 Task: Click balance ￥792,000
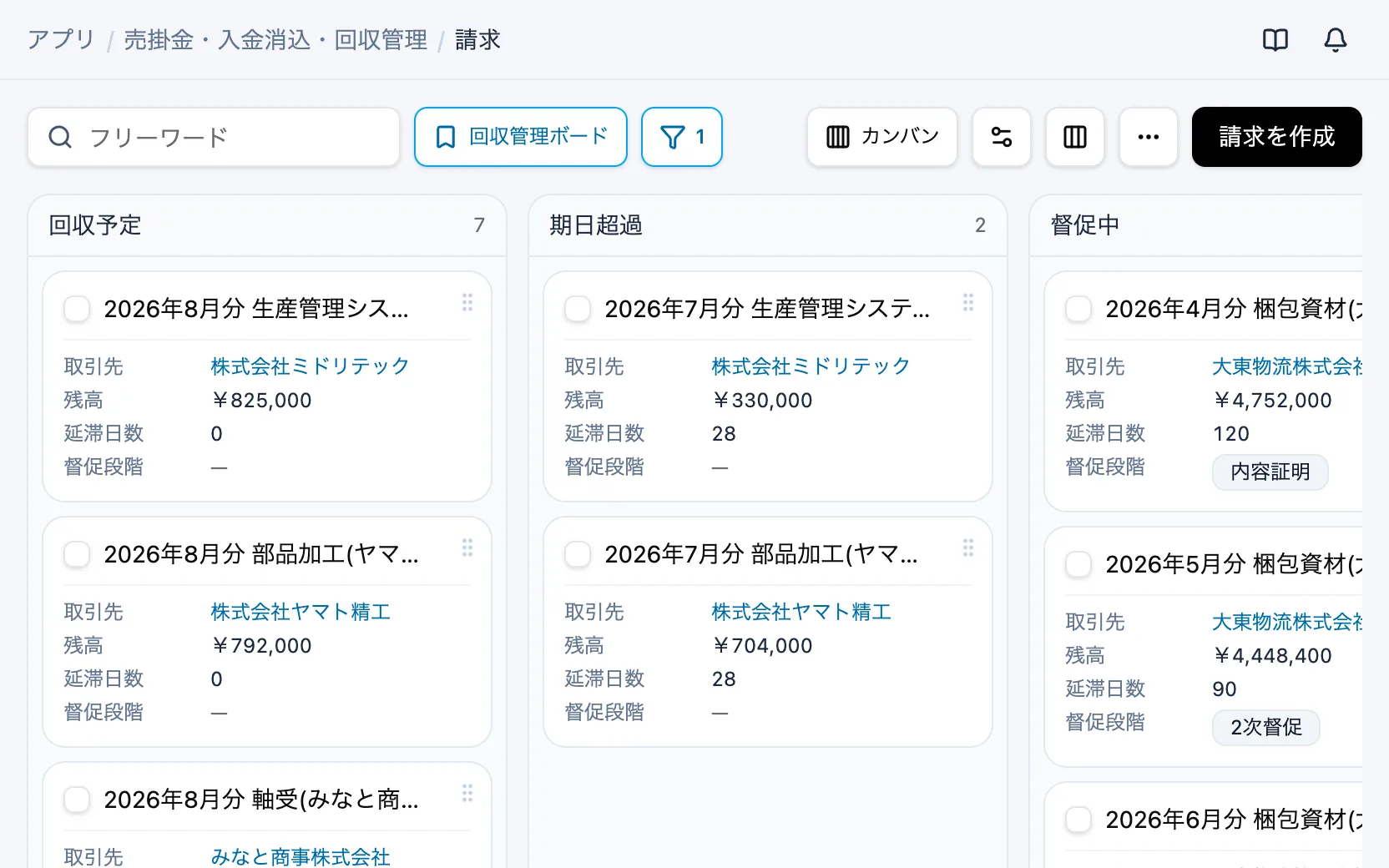pyautogui.click(x=261, y=646)
